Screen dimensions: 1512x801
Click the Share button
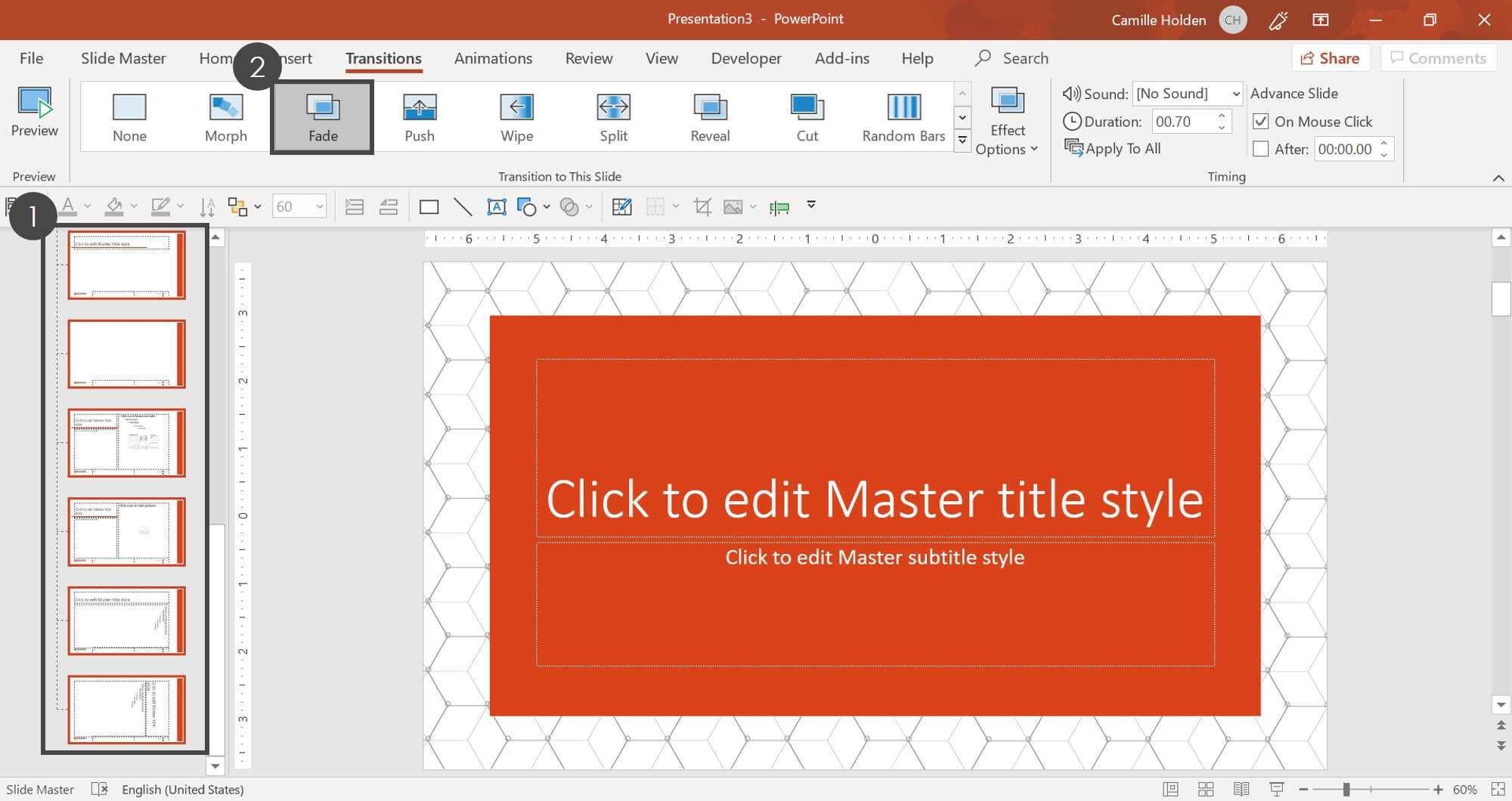[x=1330, y=58]
